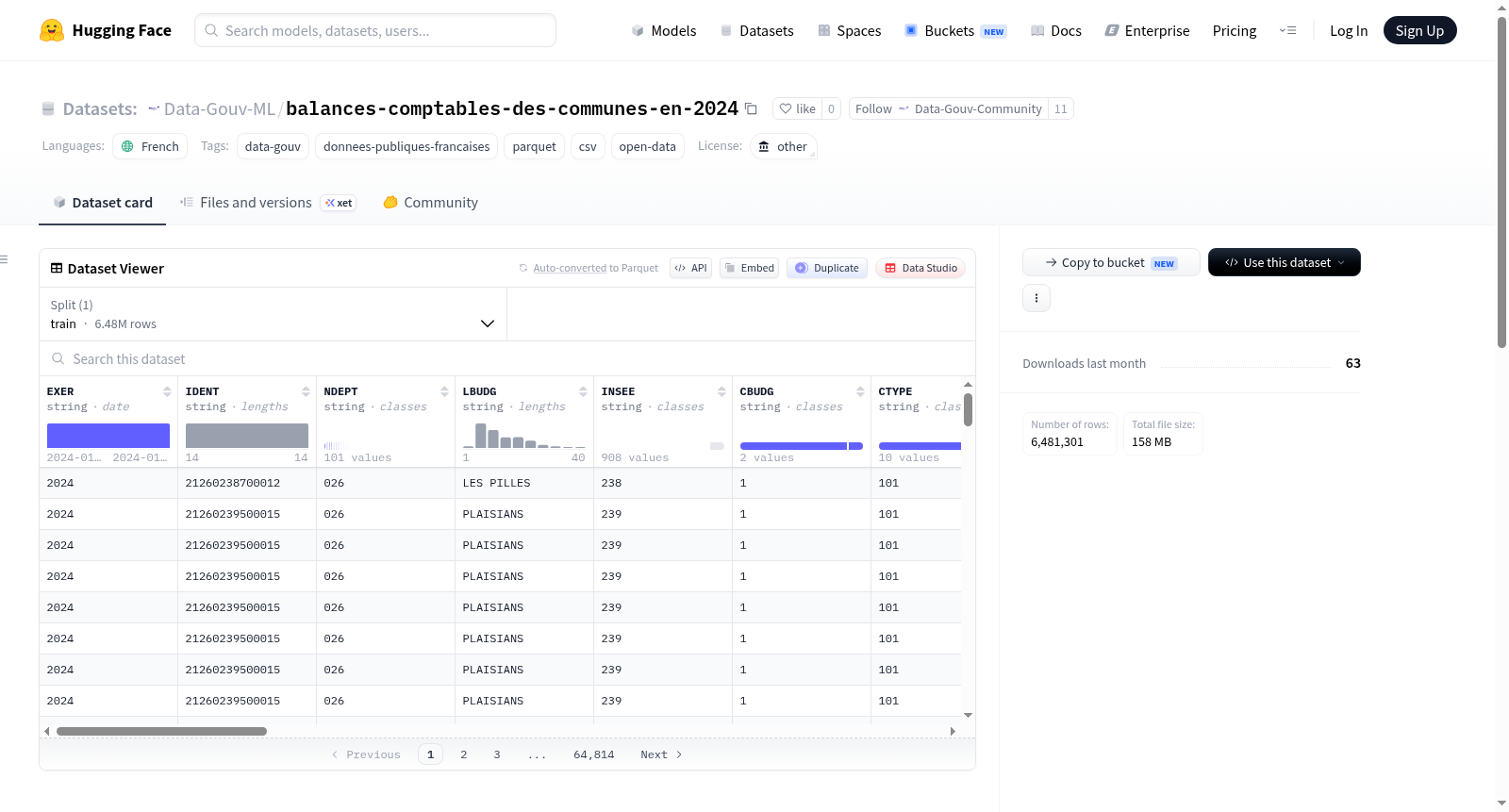This screenshot has width=1509, height=812.
Task: Click the parquet tag
Action: 535,146
